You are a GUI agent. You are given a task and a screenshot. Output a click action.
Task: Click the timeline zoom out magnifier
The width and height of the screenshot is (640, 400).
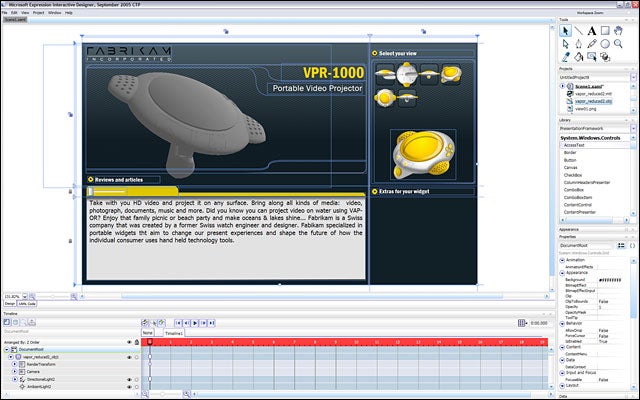tap(145, 394)
